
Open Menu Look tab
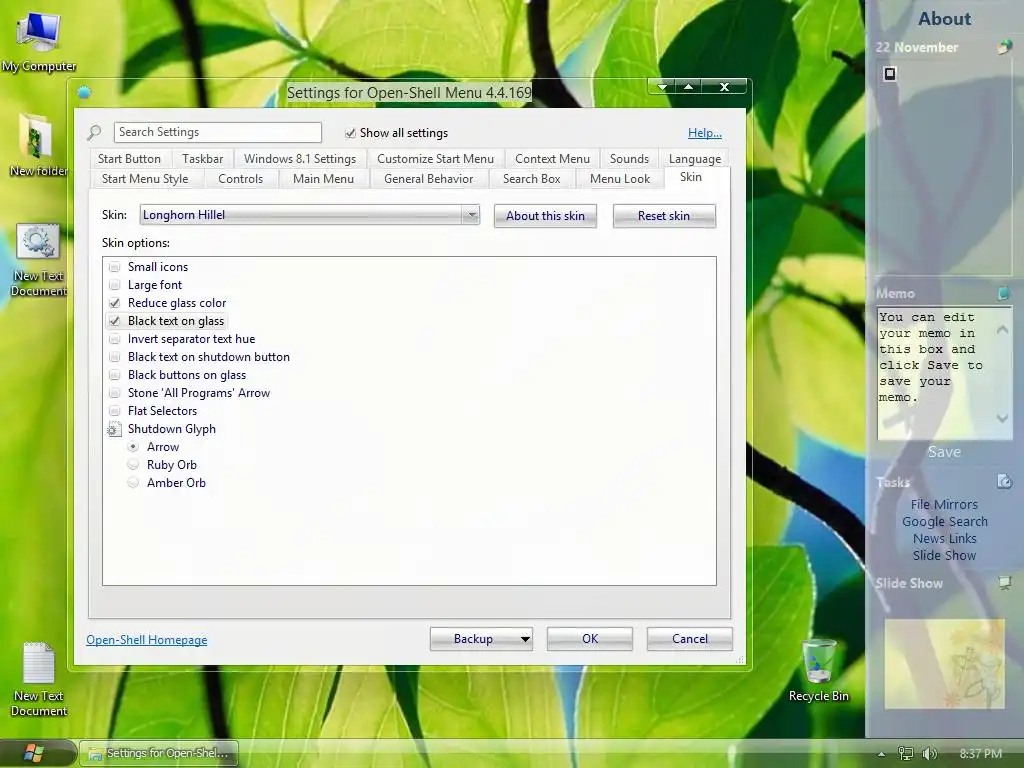tap(620, 179)
